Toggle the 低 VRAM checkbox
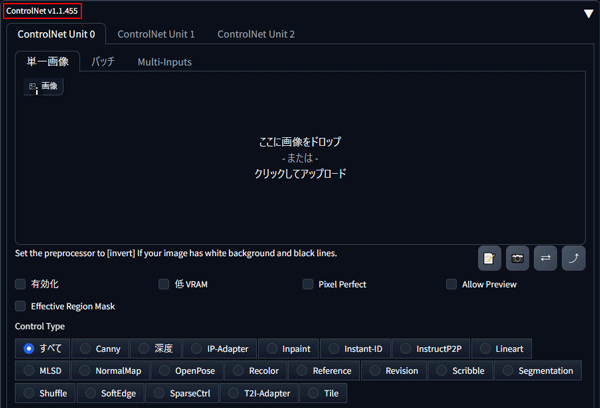This screenshot has width=600, height=408. tap(164, 284)
